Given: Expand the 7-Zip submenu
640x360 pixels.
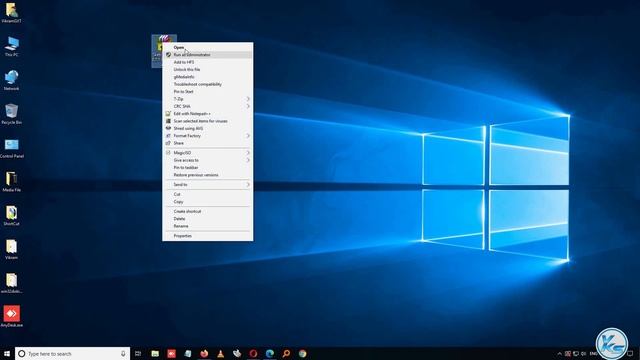Looking at the screenshot, I should (x=208, y=99).
